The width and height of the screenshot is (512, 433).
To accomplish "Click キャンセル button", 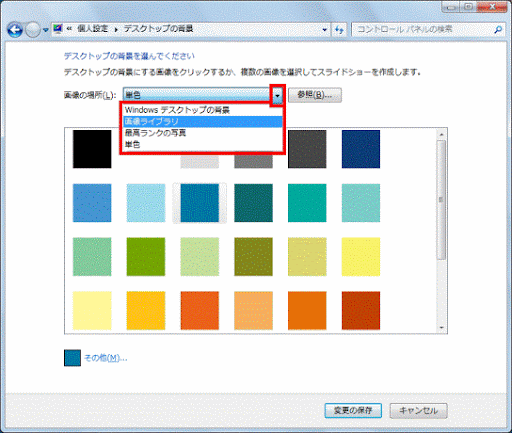I will coord(418,411).
